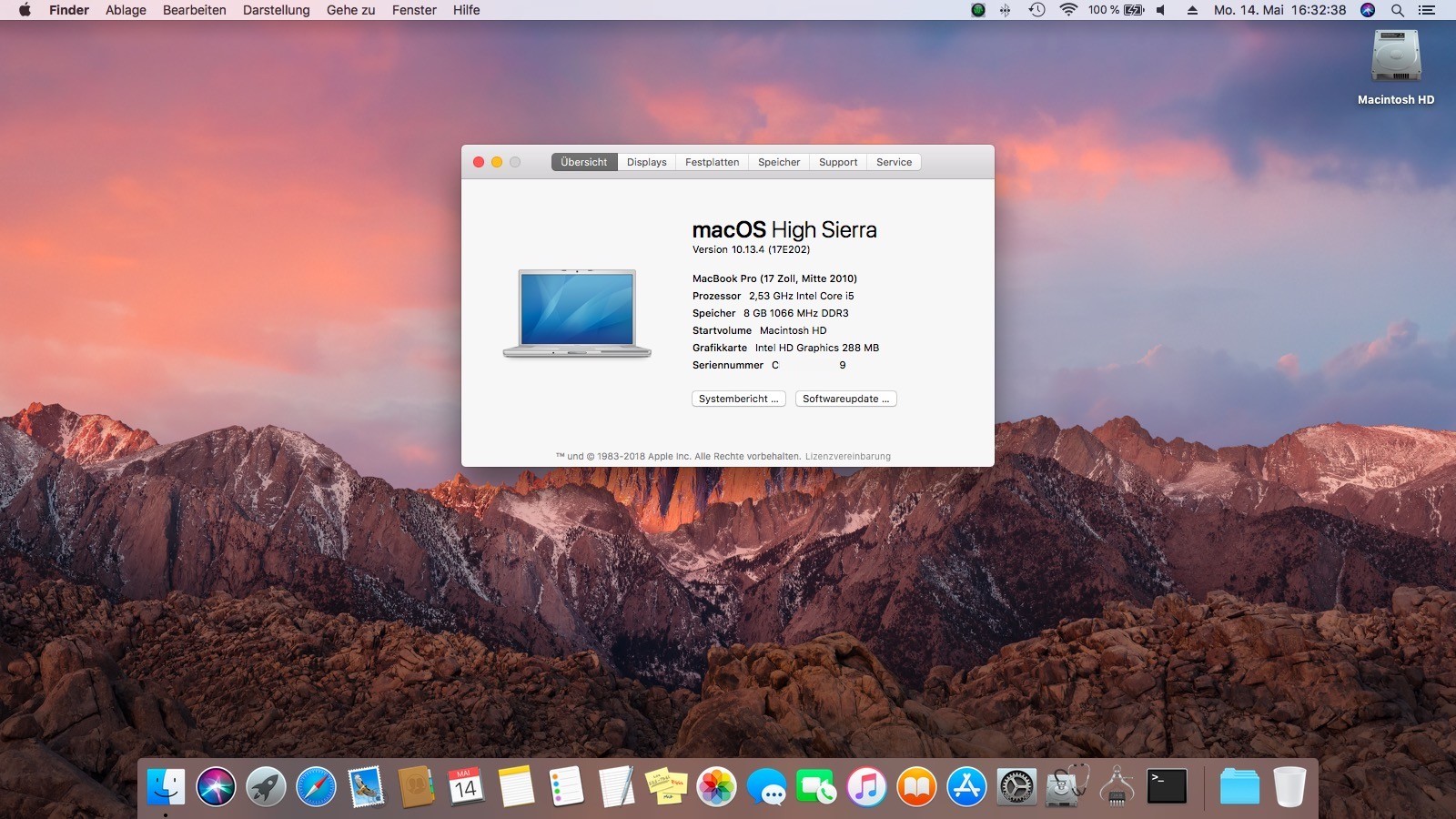
Task: Open the Calendar app in Dock
Action: click(466, 786)
